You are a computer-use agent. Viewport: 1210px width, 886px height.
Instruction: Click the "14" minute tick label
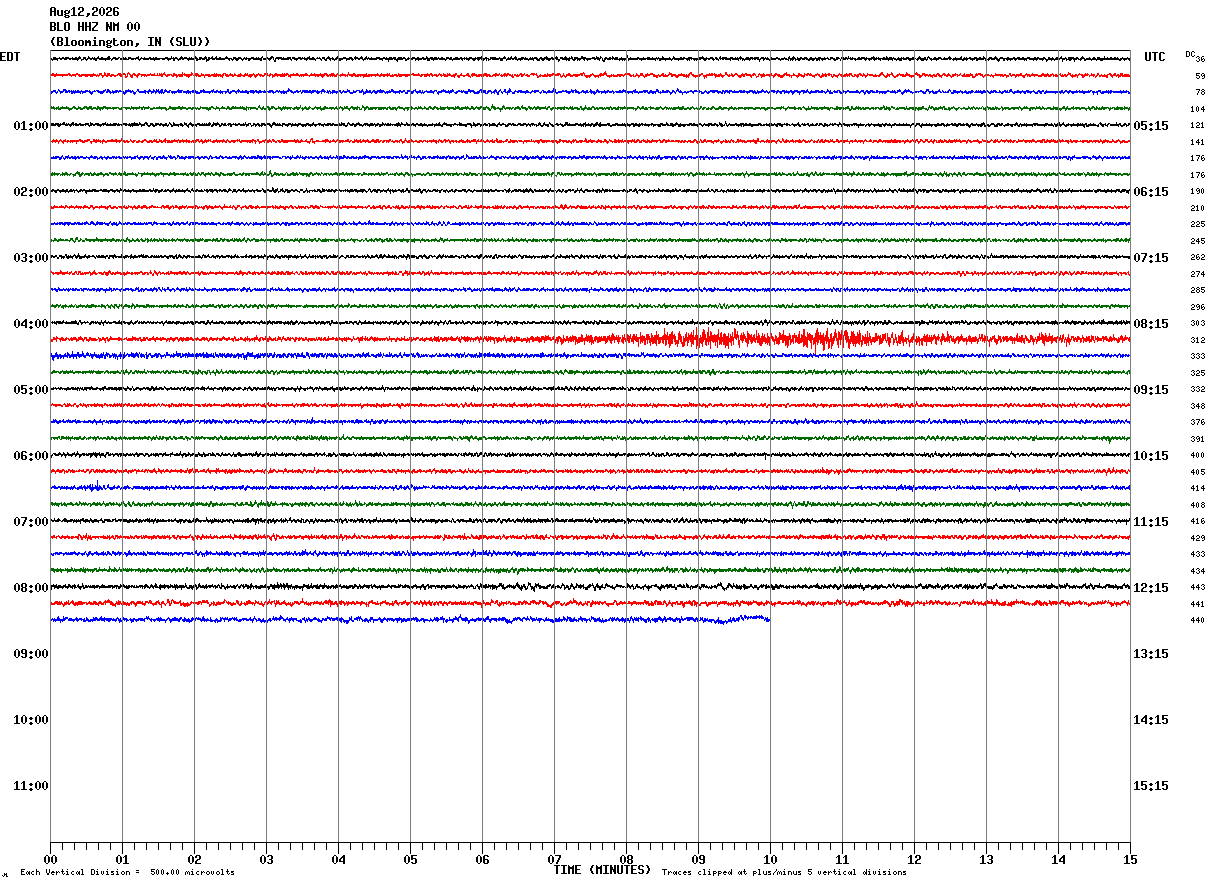pos(1059,860)
